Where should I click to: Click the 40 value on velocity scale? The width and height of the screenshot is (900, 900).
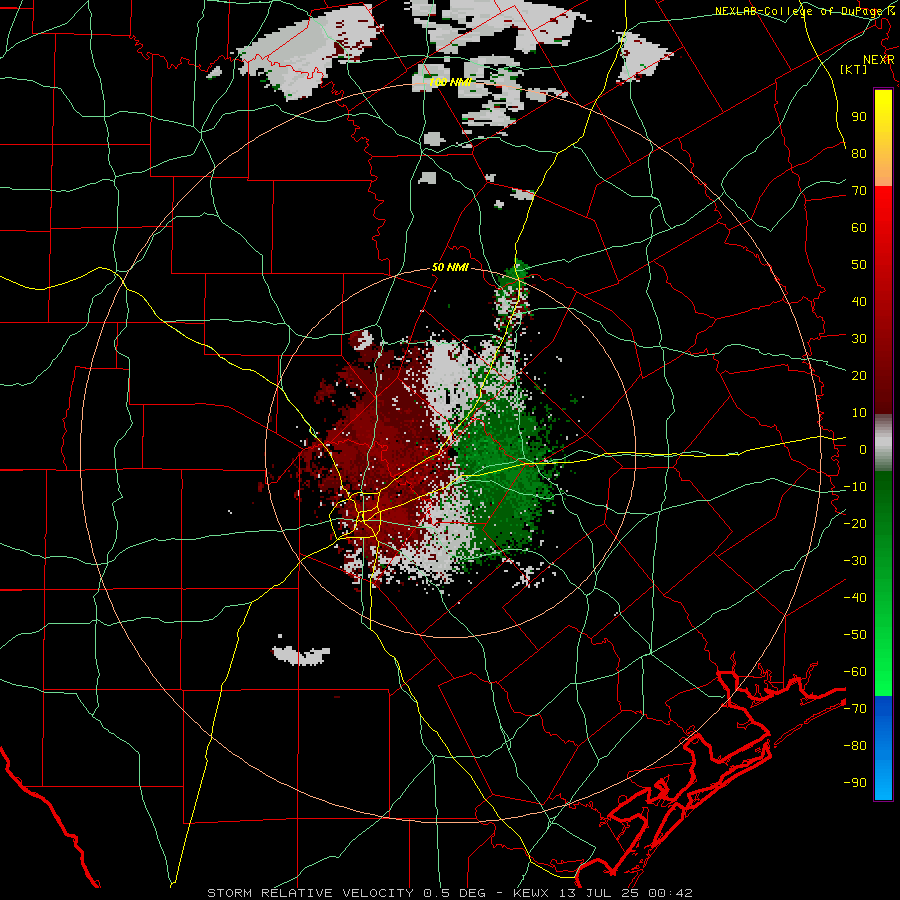click(859, 302)
